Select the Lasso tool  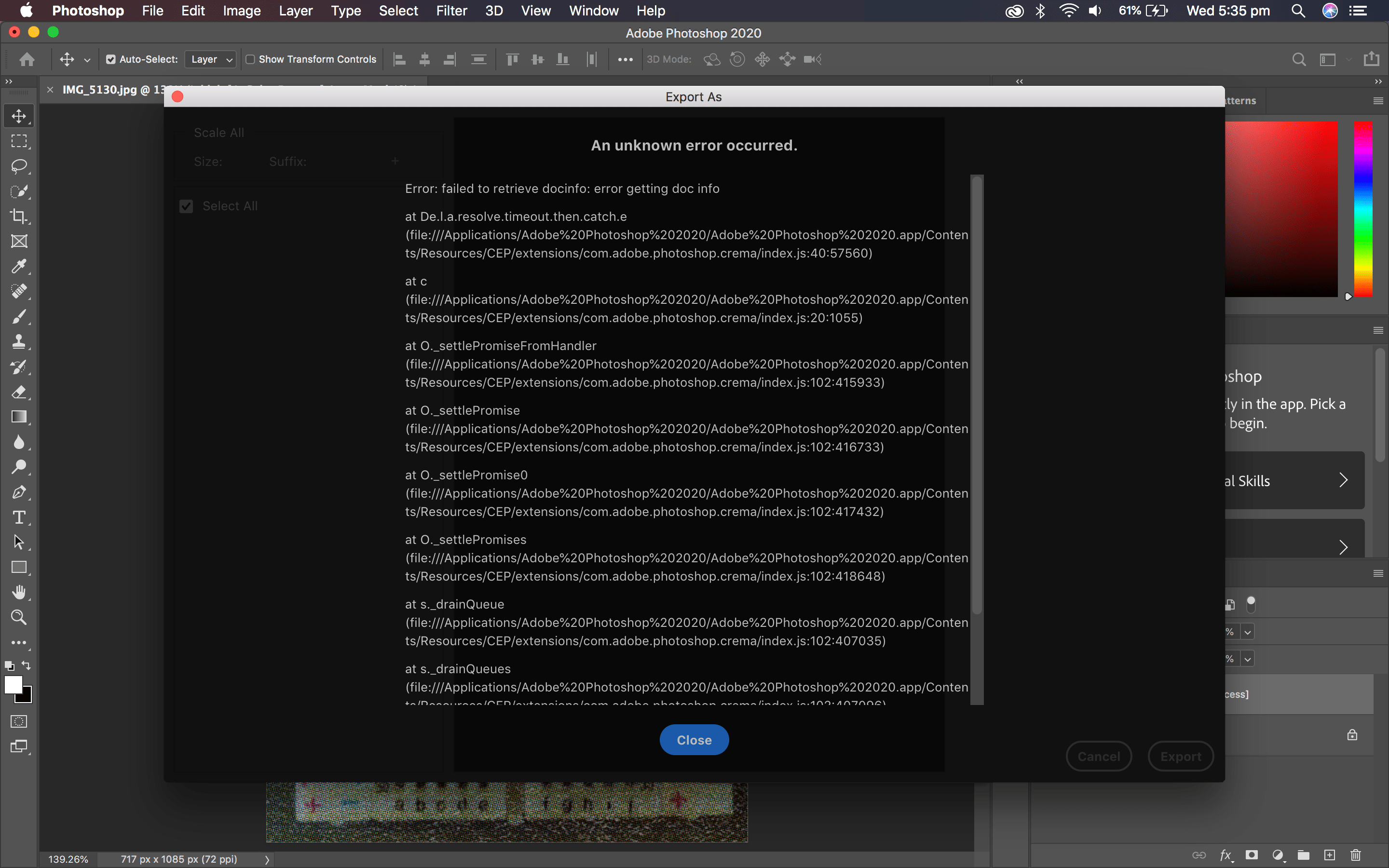point(19,166)
